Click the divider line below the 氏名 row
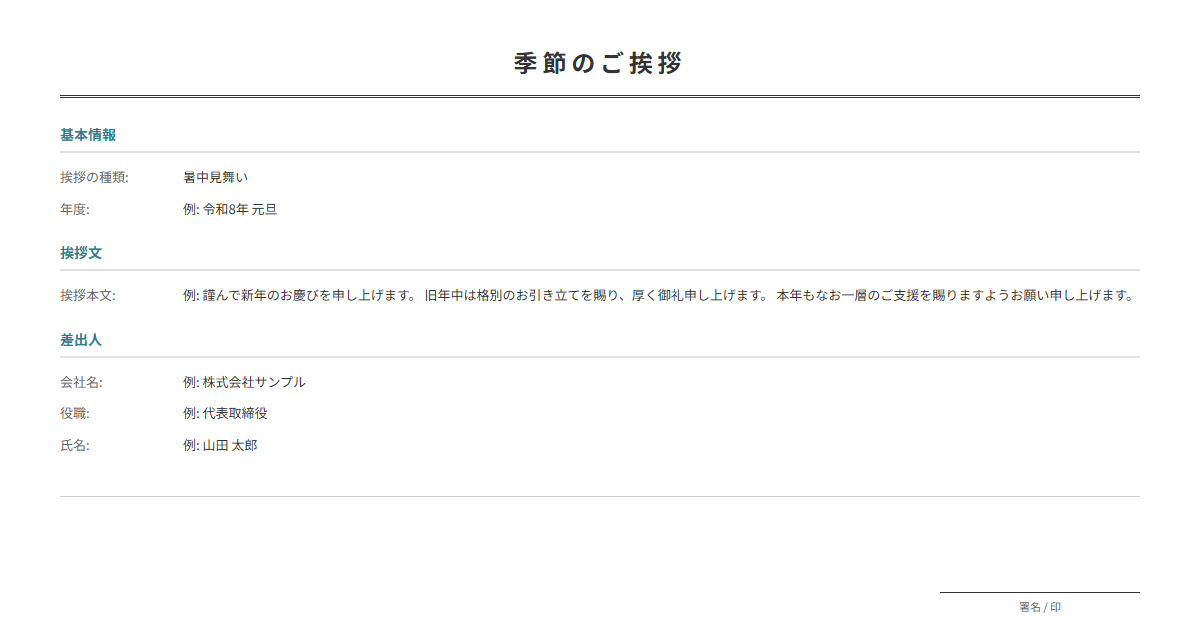 point(600,496)
